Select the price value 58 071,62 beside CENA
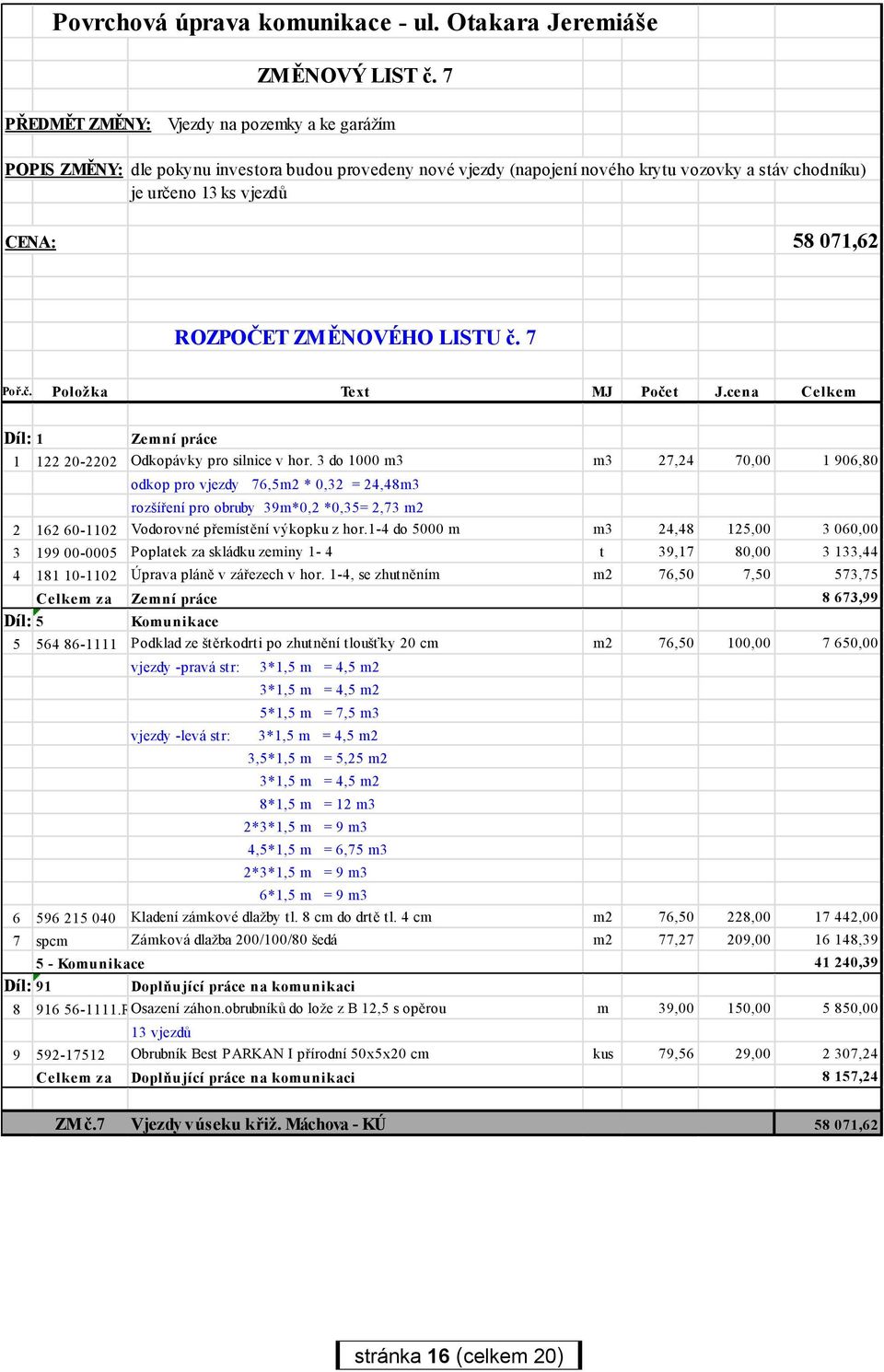This screenshot has width=884, height=1372. [835, 241]
